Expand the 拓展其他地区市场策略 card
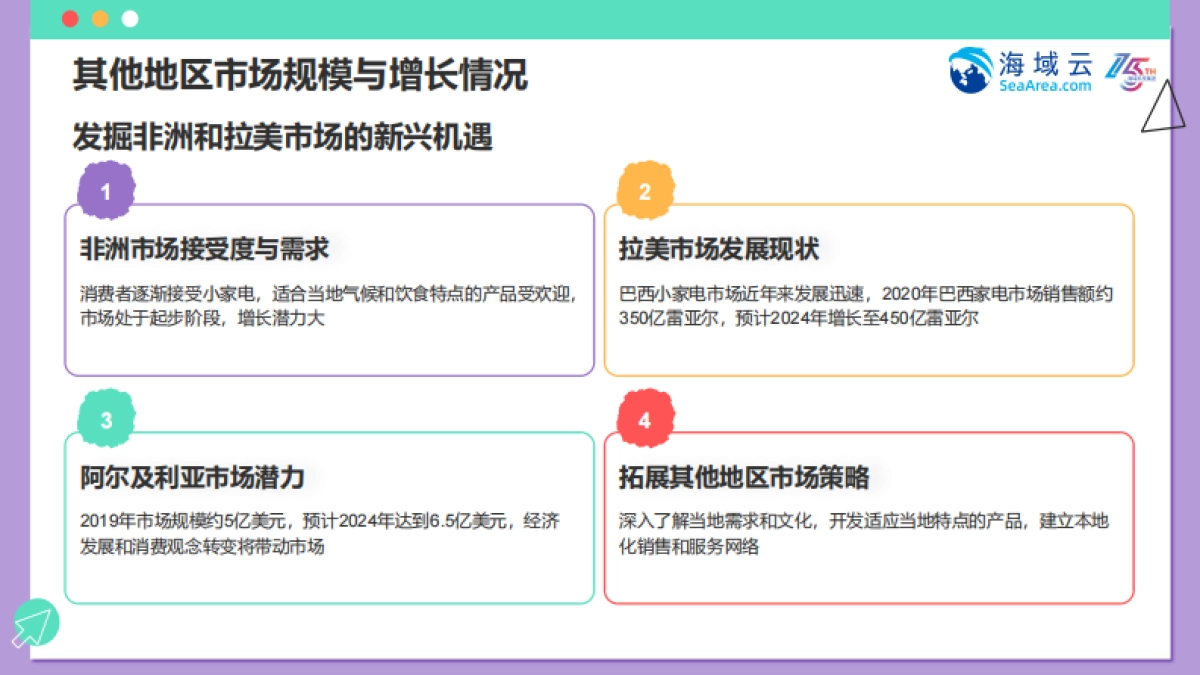The image size is (1200, 675). 743,478
